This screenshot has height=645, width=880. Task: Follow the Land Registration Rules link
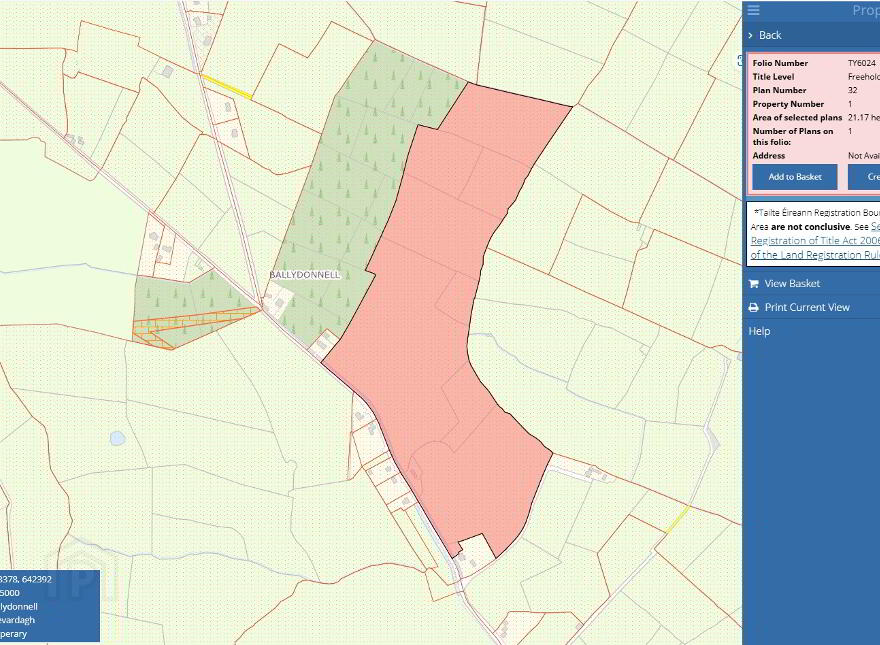coord(815,254)
